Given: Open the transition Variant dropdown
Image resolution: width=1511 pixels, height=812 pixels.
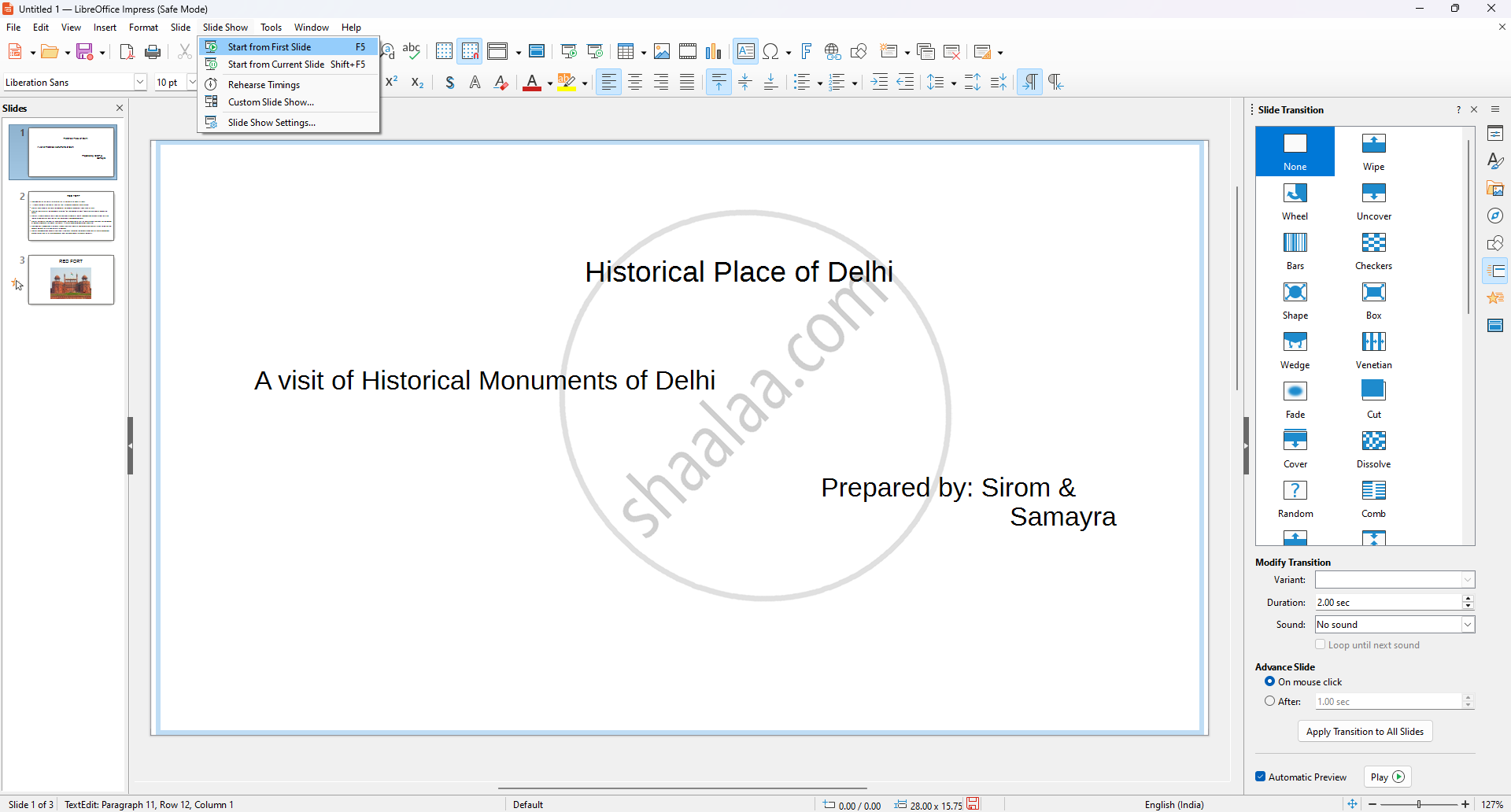Looking at the screenshot, I should [1468, 580].
